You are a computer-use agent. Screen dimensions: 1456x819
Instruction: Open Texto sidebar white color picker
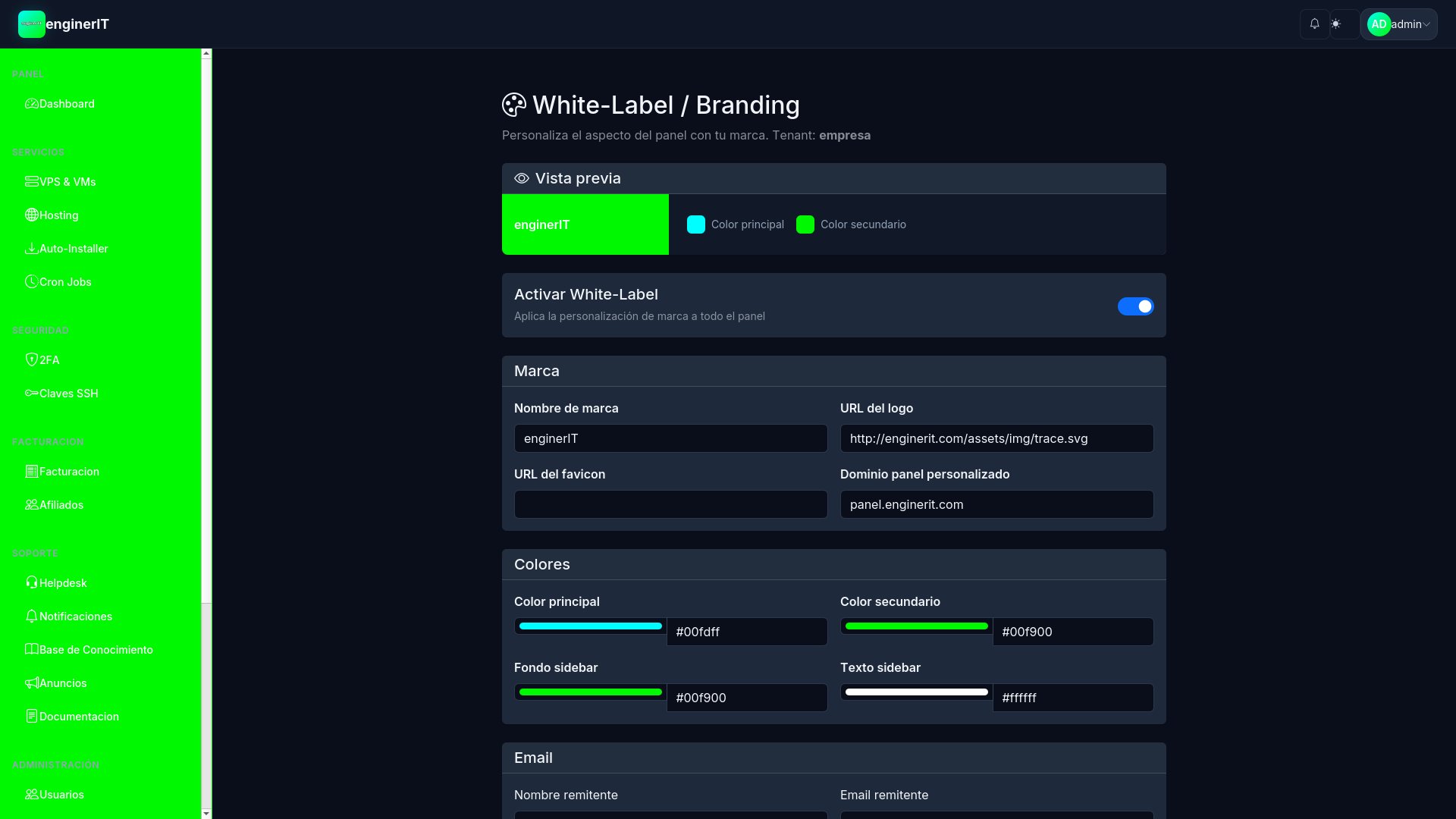(916, 692)
